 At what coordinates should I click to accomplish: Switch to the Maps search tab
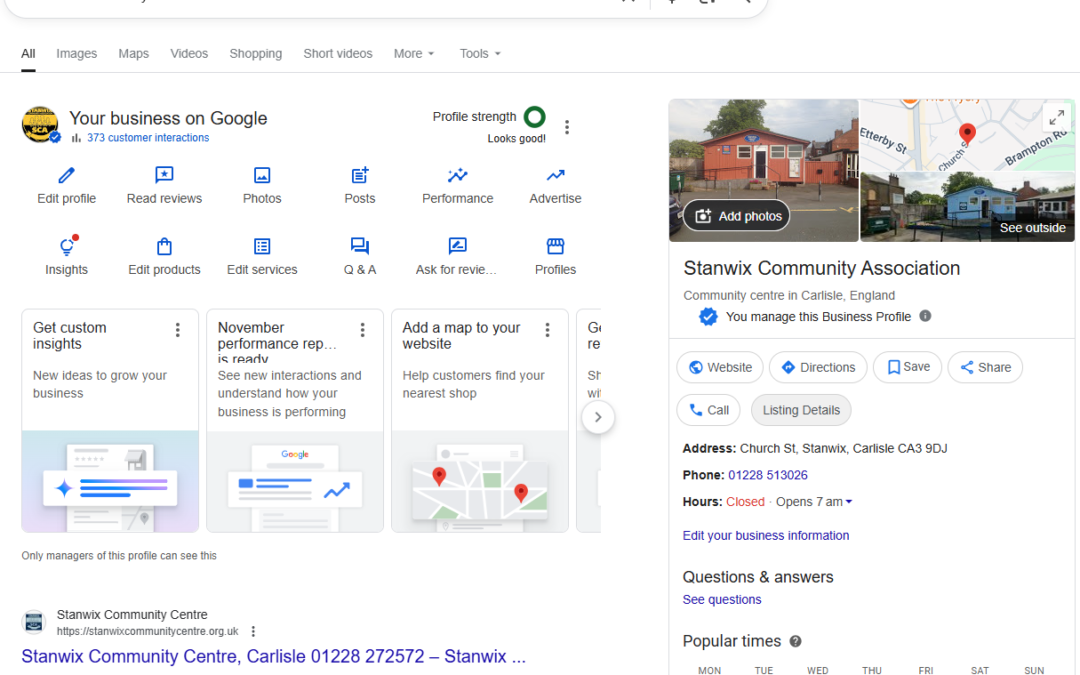(133, 54)
